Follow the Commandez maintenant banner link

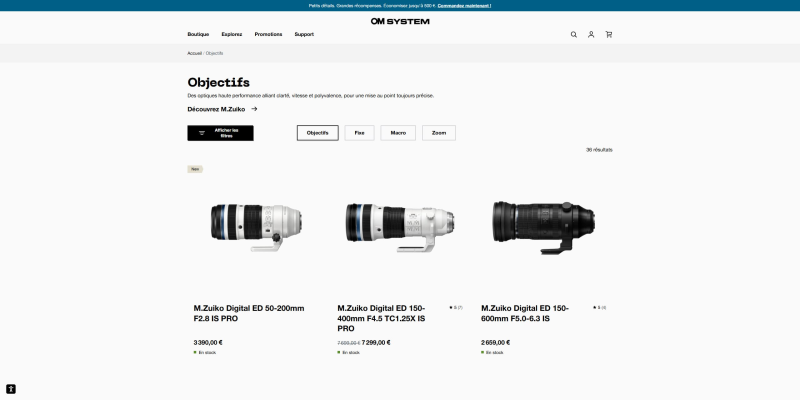pos(464,6)
